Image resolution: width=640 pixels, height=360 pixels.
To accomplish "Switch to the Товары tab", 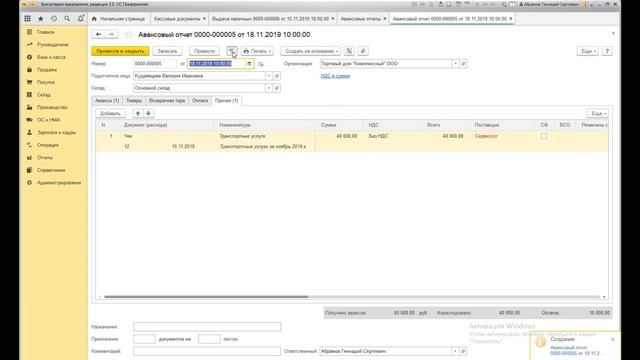I will click(x=134, y=101).
